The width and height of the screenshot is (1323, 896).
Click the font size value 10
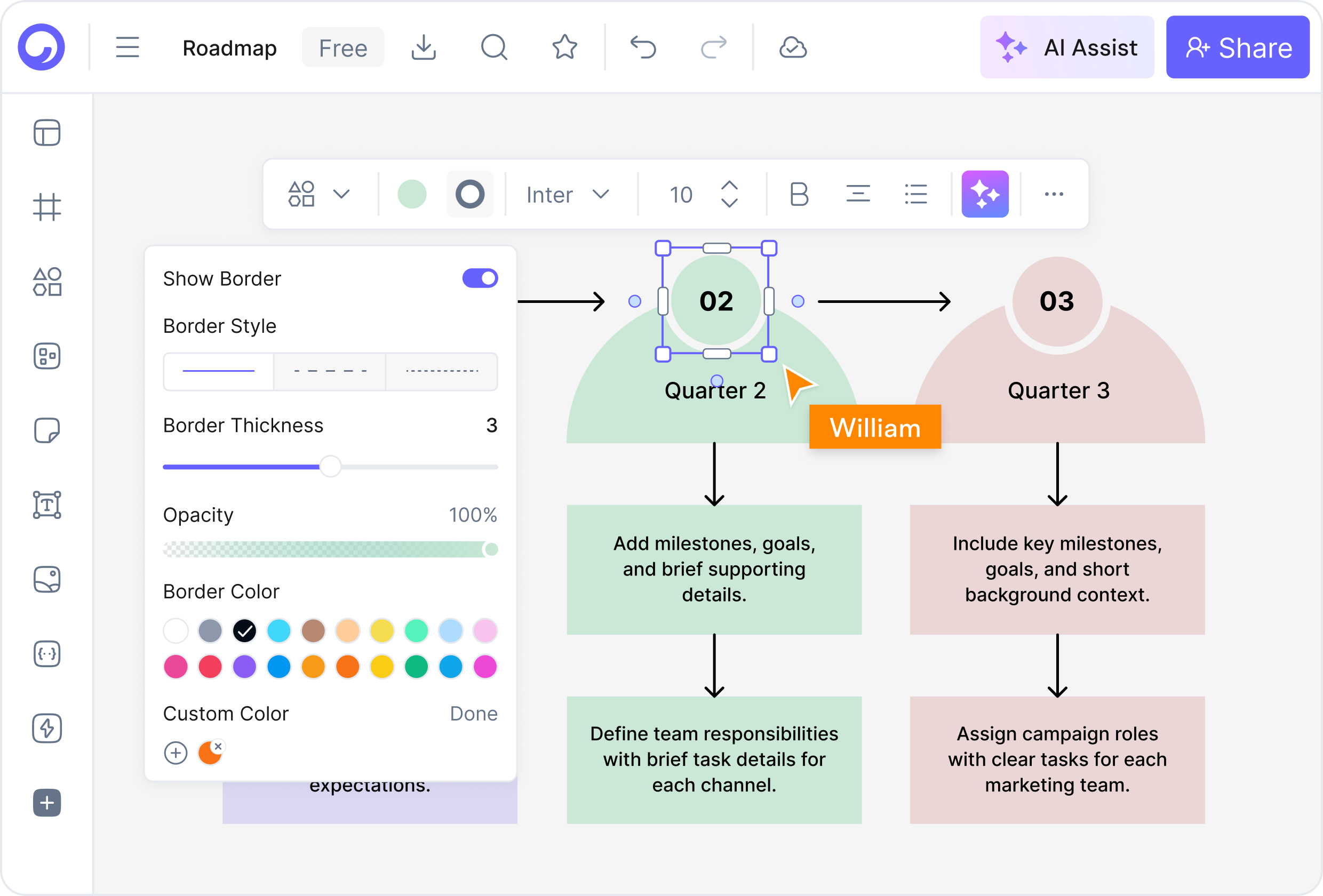[x=680, y=195]
